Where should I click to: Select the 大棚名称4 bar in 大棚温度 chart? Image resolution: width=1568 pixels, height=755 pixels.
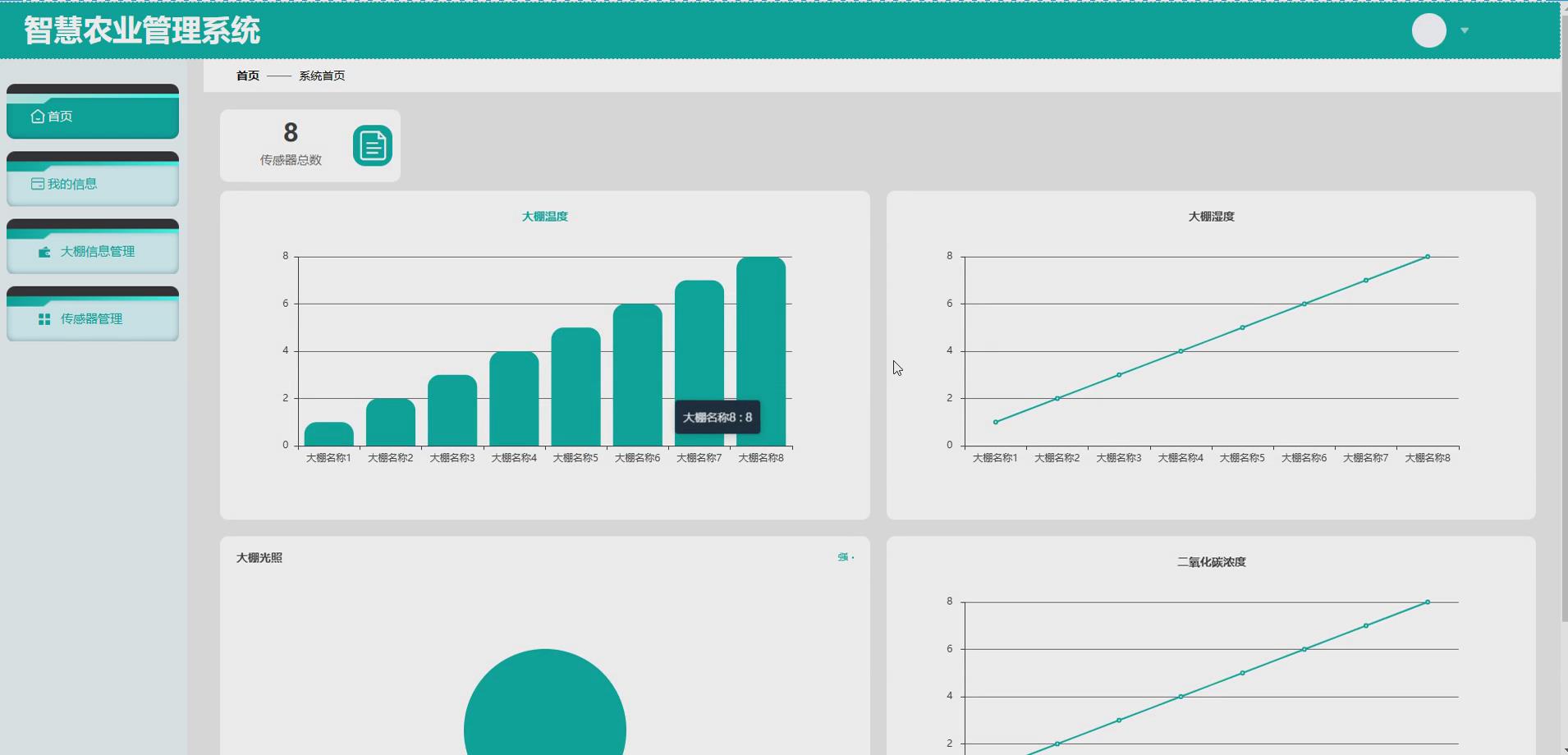514,399
